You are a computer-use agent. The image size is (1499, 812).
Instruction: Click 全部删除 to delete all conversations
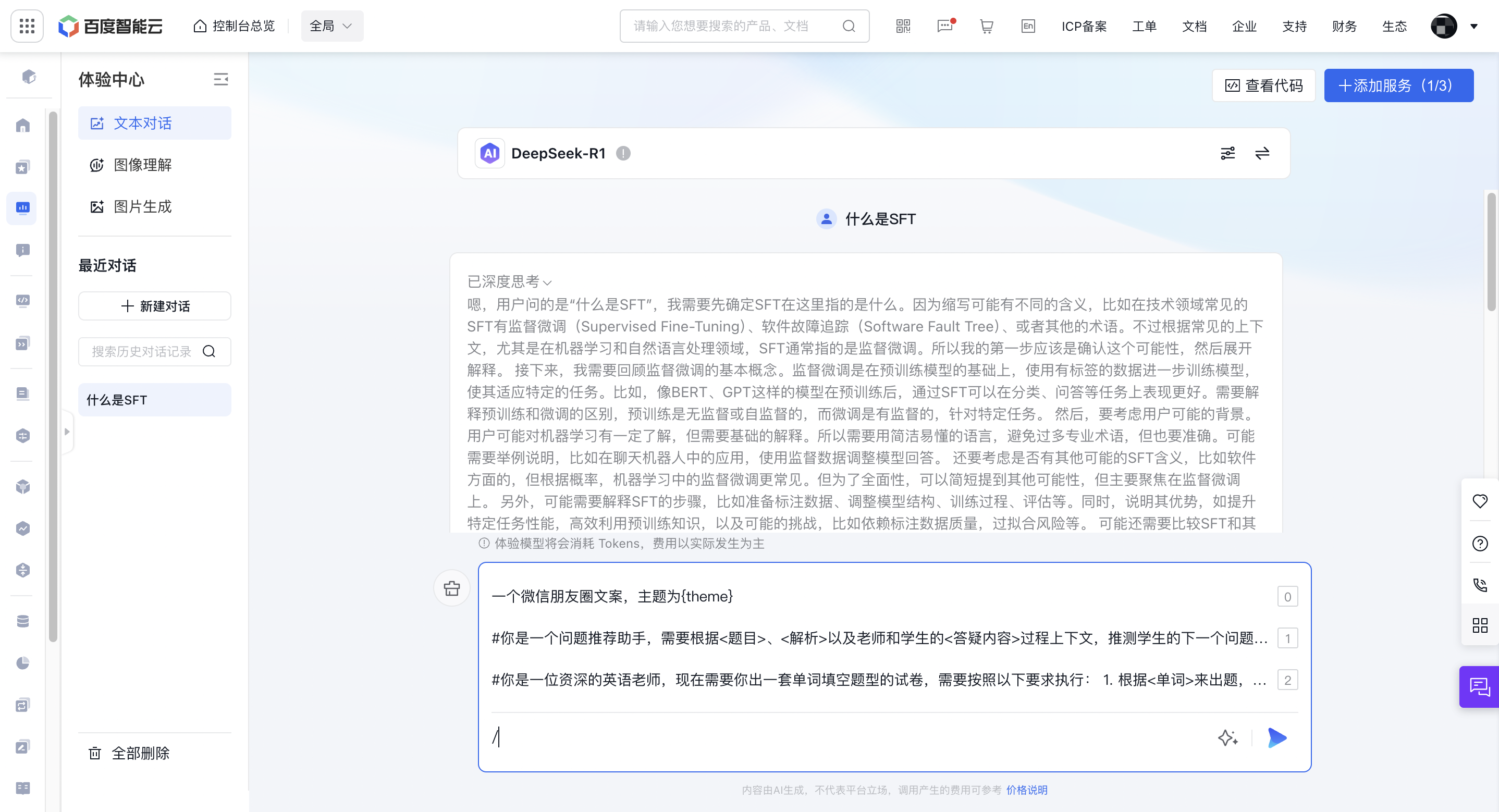(x=129, y=753)
